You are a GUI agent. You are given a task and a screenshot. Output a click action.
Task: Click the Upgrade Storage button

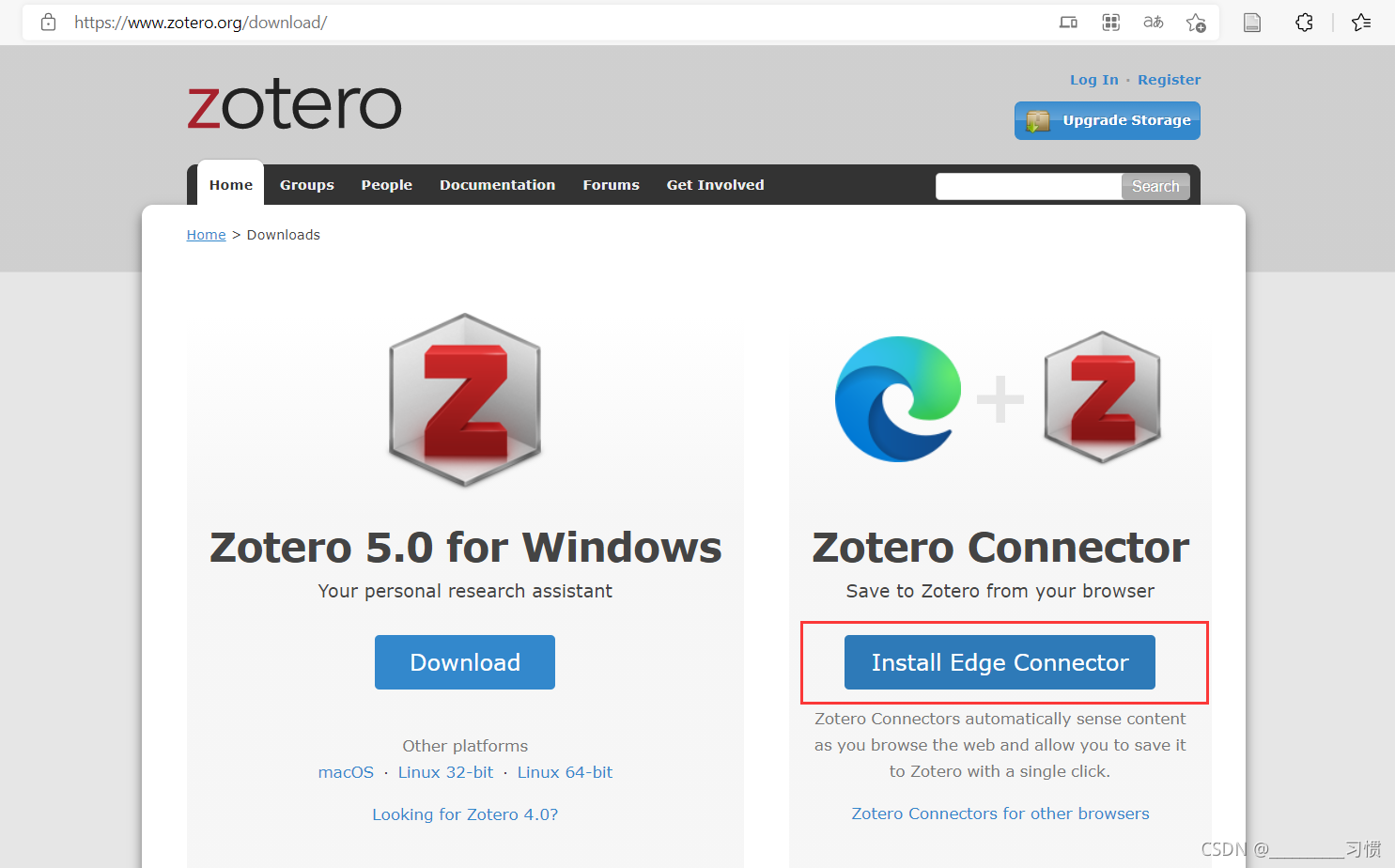(1108, 120)
